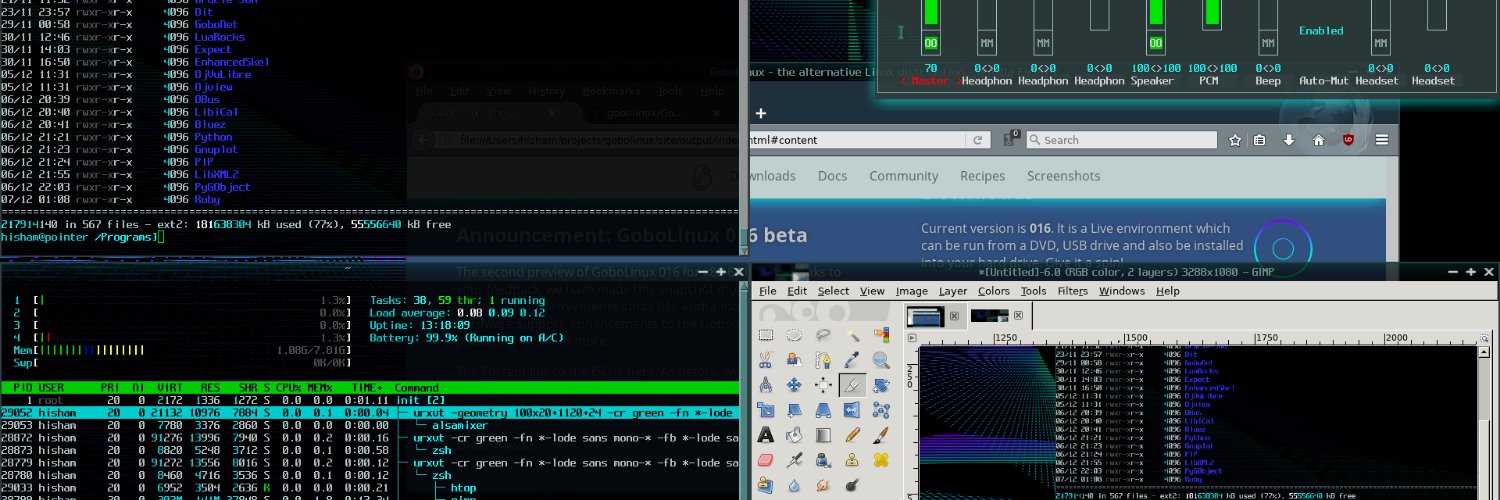Activate the Blend gradient tool
Image resolution: width=1500 pixels, height=500 pixels.
(x=823, y=435)
